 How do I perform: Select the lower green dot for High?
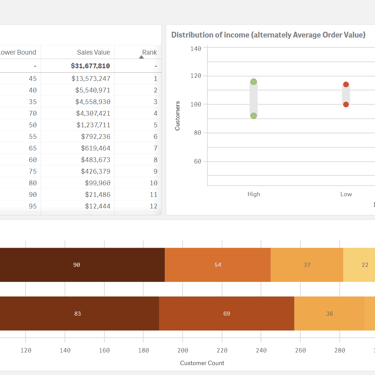pos(254,116)
